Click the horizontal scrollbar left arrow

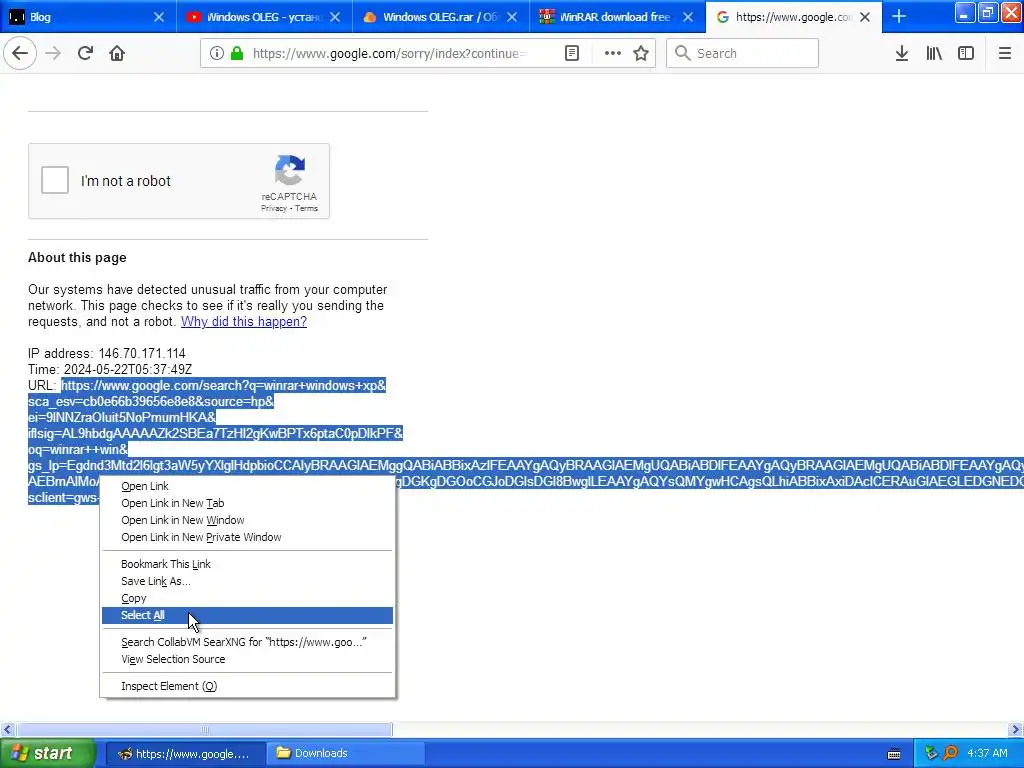click(x=7, y=729)
